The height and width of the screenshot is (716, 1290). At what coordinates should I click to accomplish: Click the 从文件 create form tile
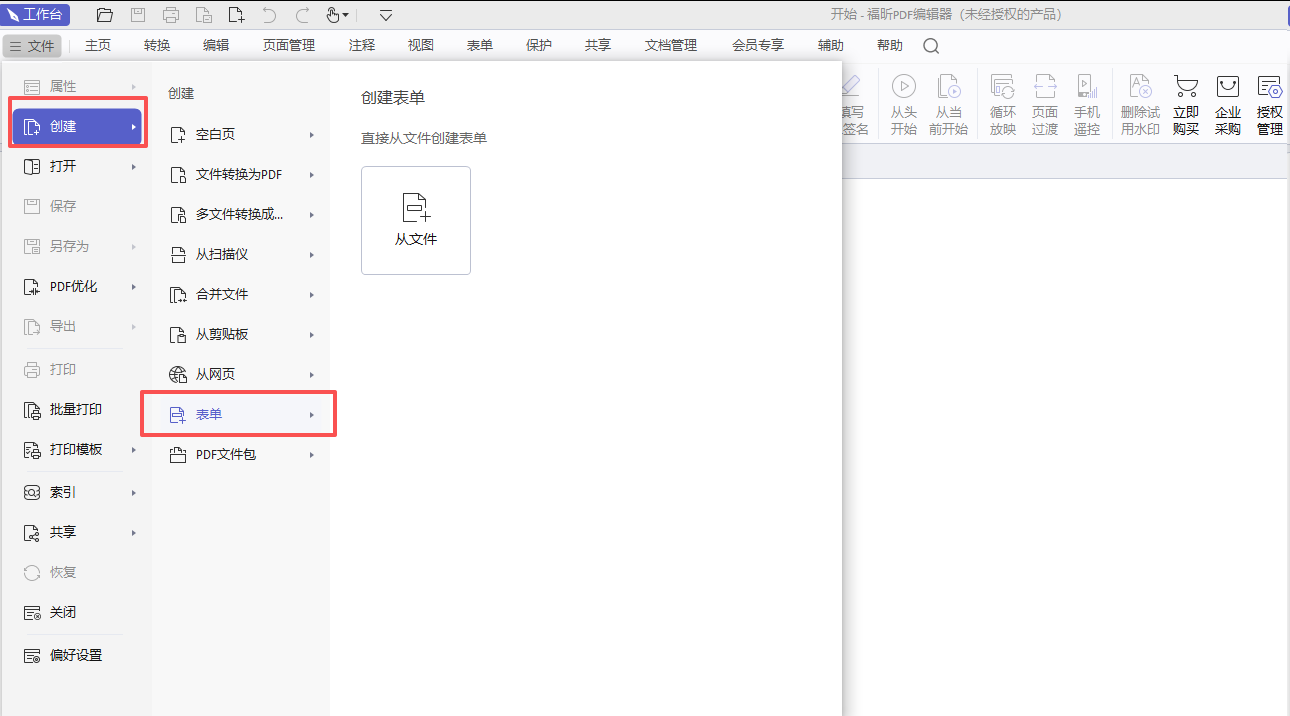coord(415,220)
